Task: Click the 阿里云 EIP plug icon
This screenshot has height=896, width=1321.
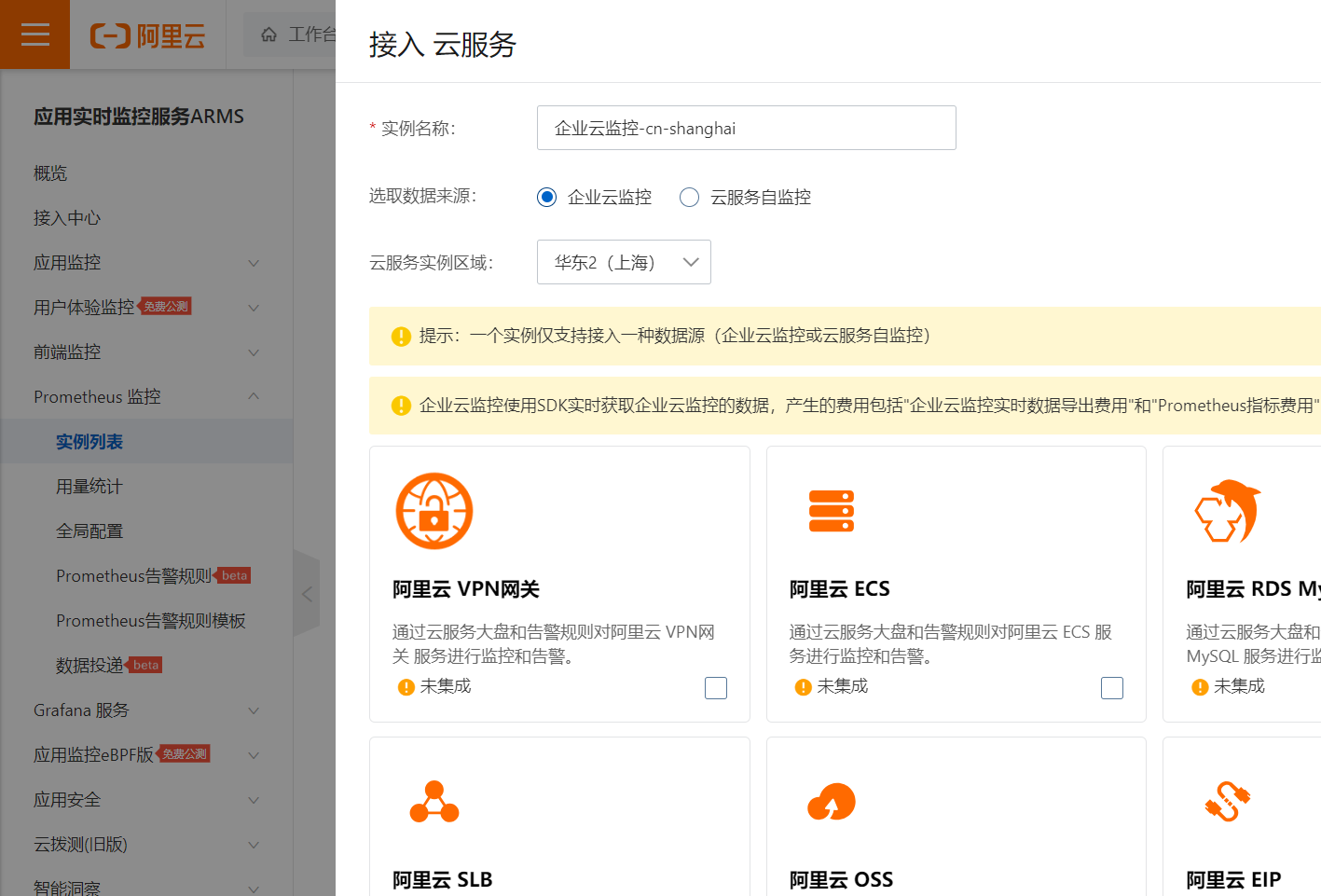Action: tap(1228, 802)
